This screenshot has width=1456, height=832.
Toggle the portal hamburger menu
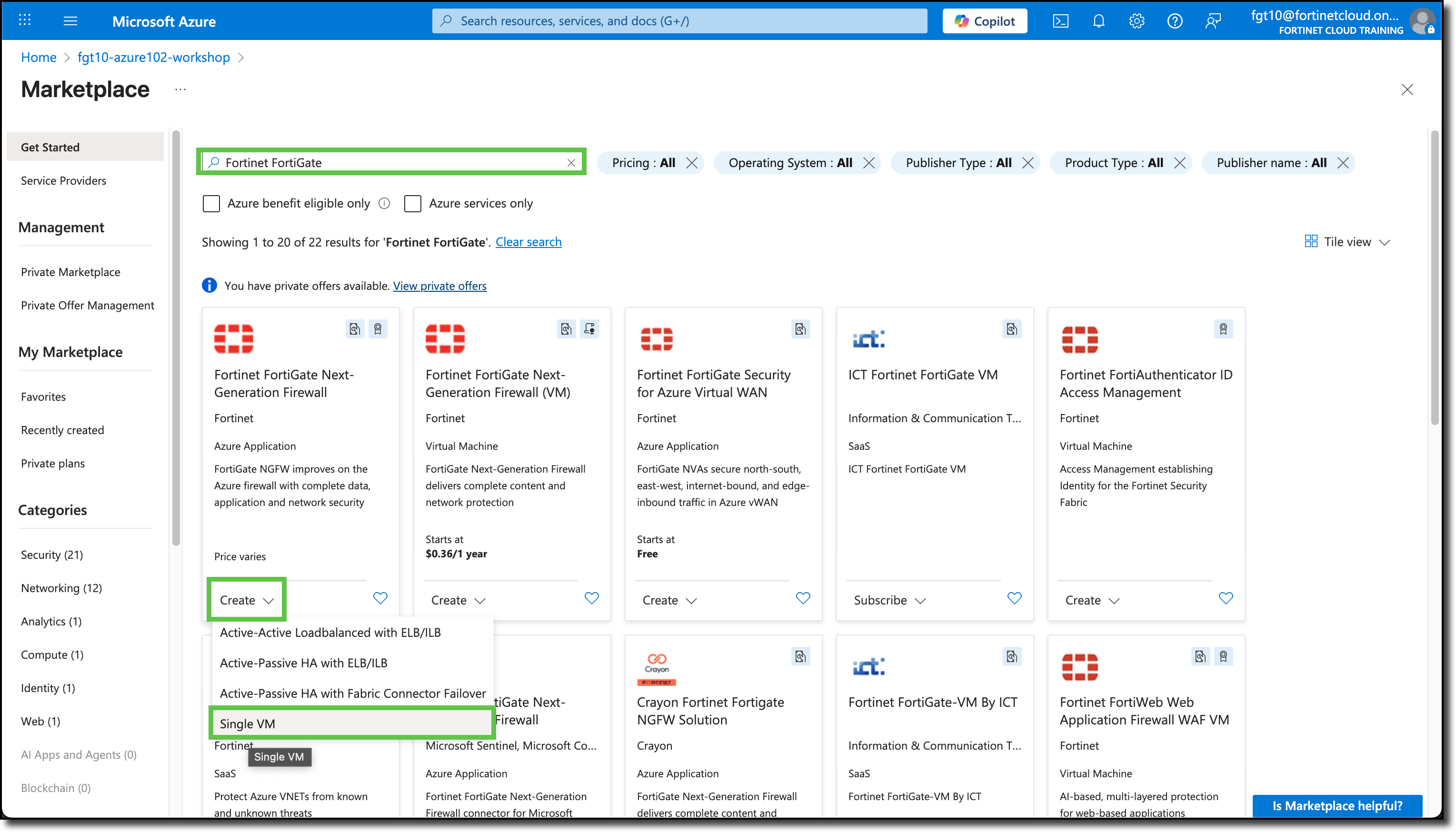pos(71,20)
